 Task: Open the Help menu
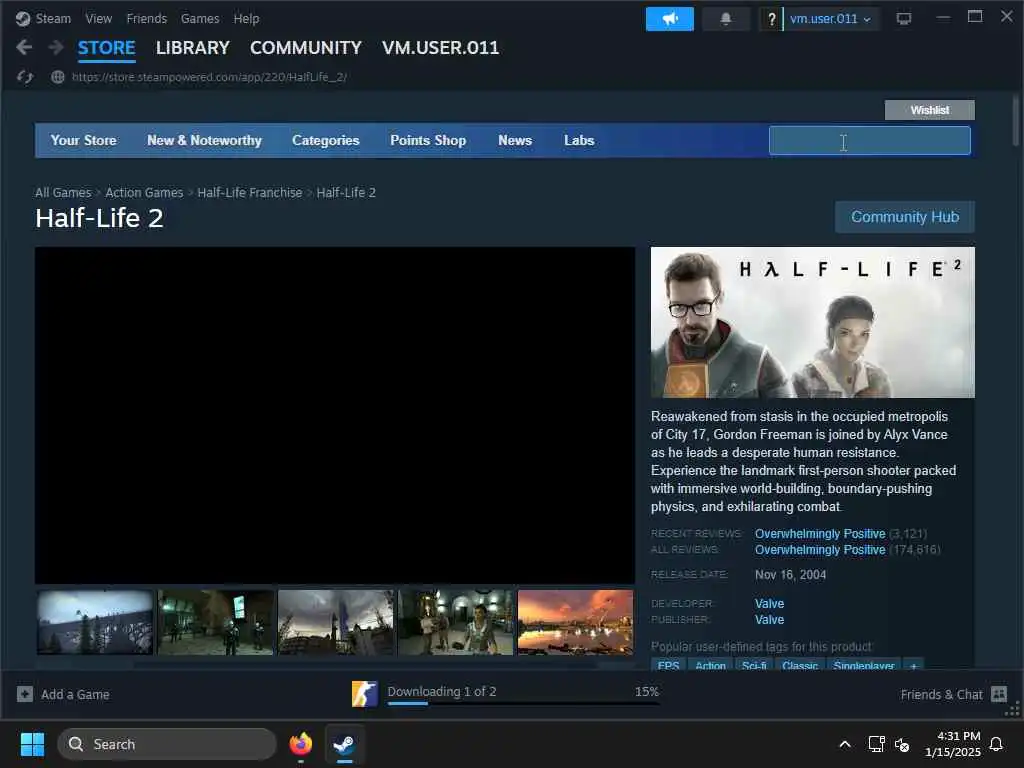pyautogui.click(x=246, y=19)
